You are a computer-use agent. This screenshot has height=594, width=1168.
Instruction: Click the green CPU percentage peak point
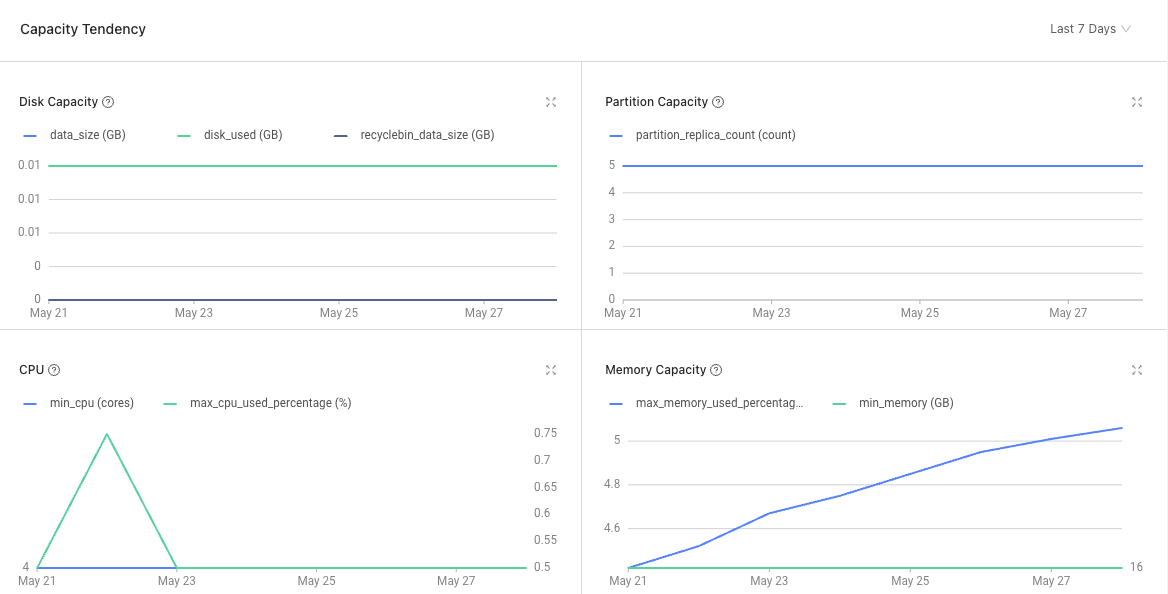(107, 434)
